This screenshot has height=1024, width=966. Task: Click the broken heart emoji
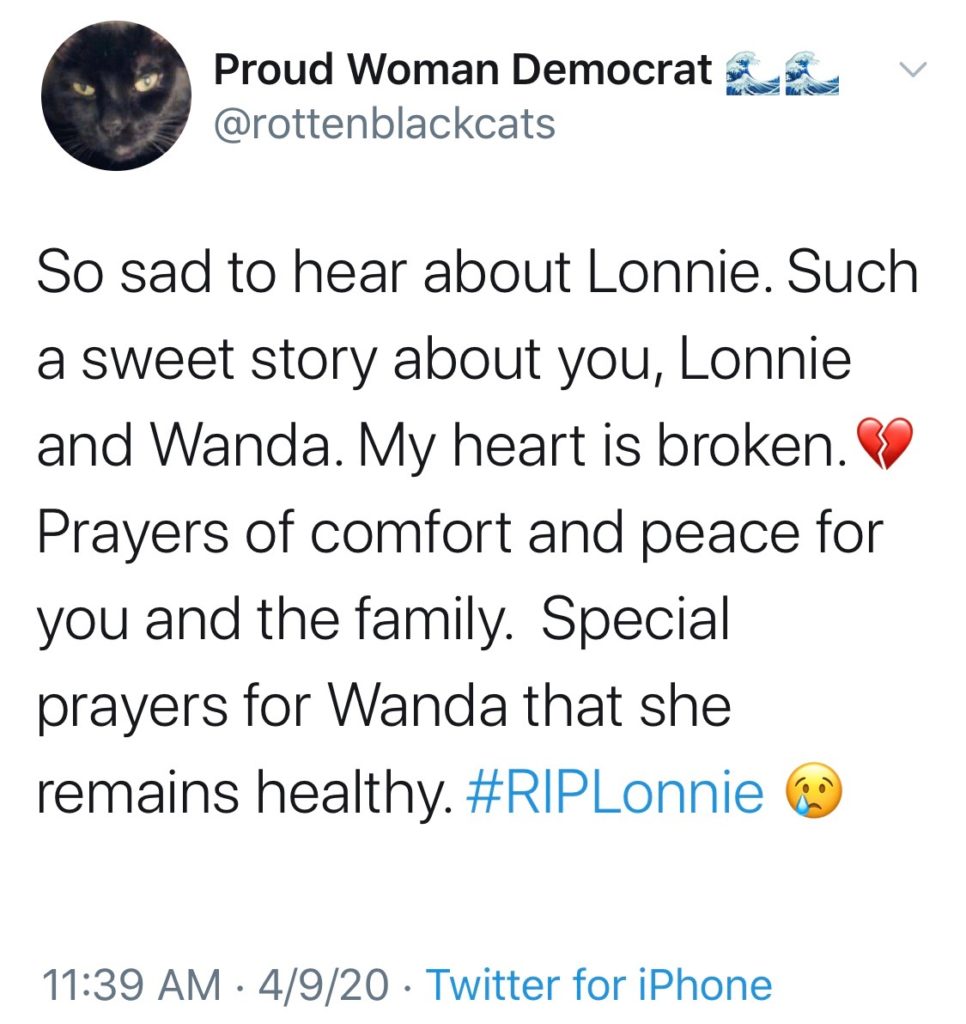point(884,444)
